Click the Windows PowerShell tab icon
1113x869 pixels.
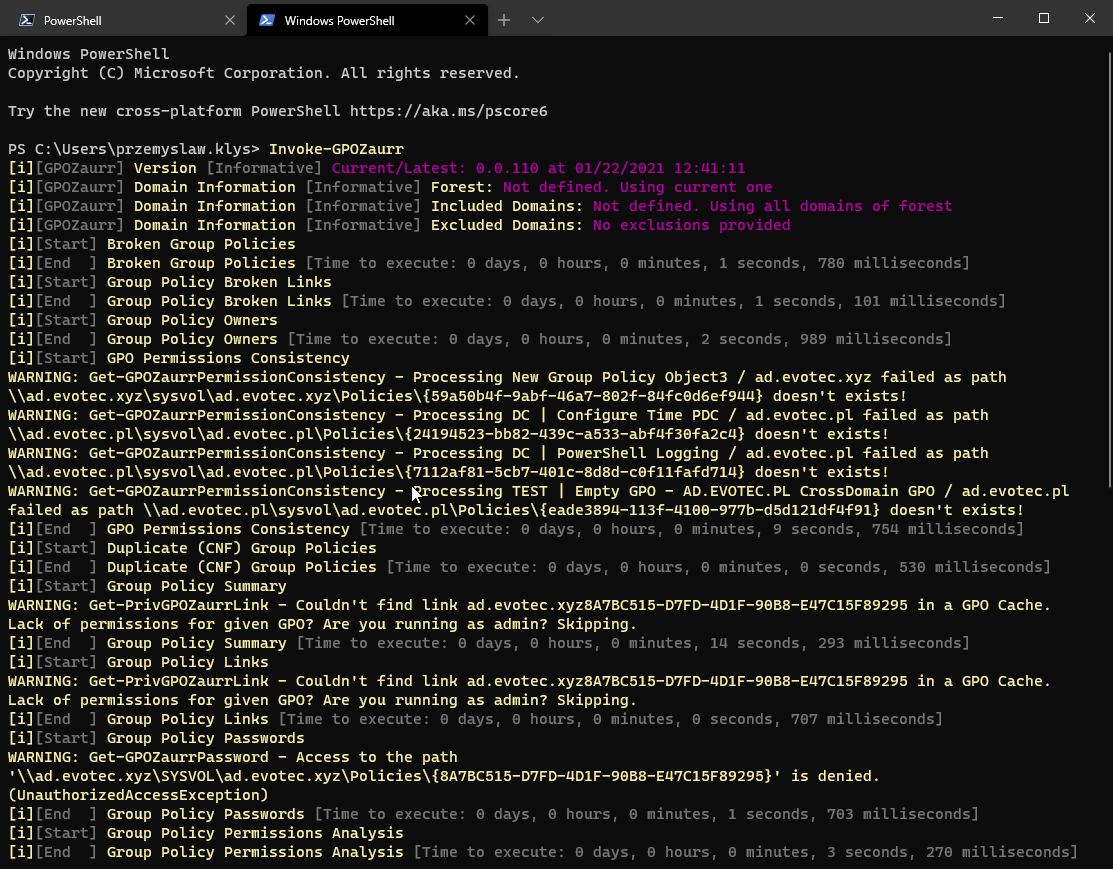click(267, 20)
